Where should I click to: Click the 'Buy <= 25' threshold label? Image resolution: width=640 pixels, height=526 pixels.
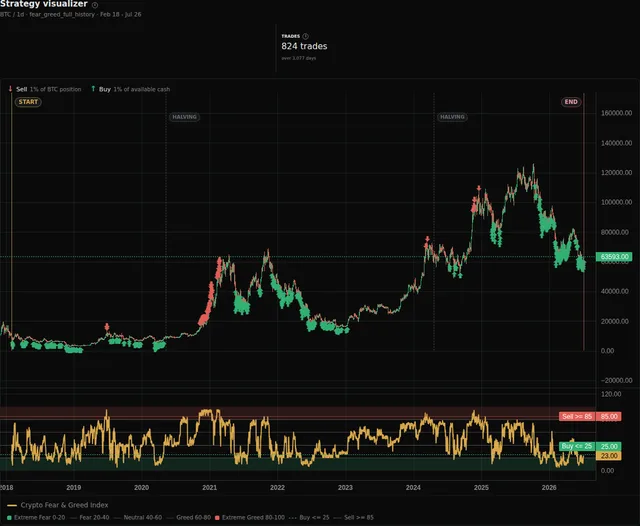[577, 446]
